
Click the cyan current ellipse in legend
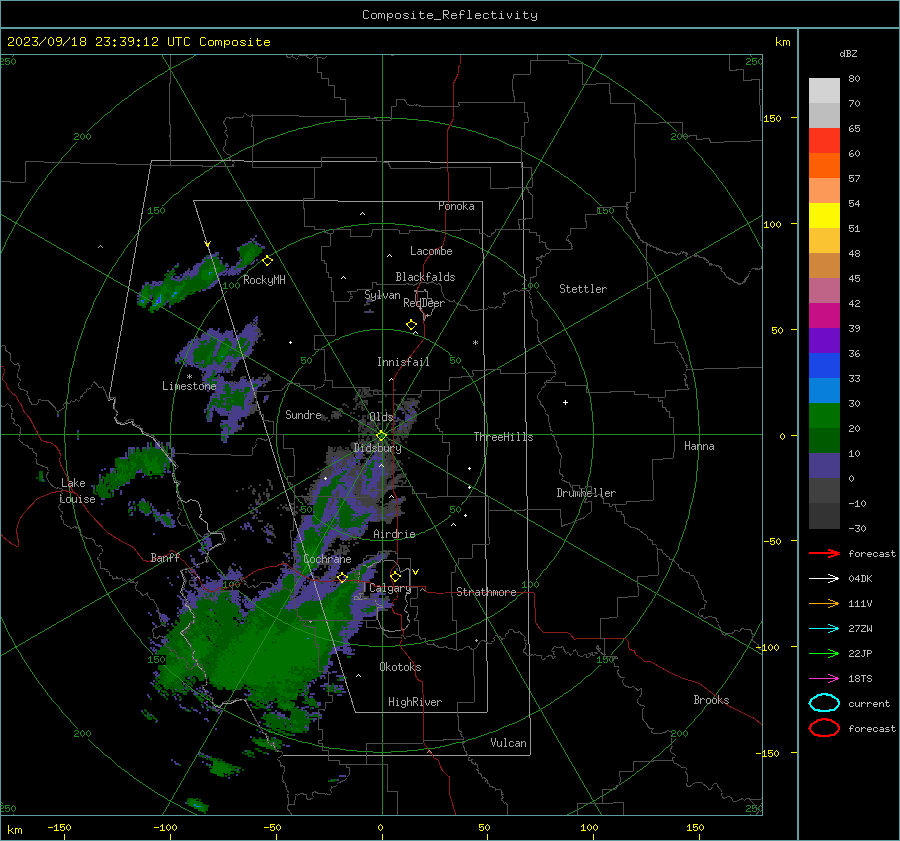[x=824, y=703]
